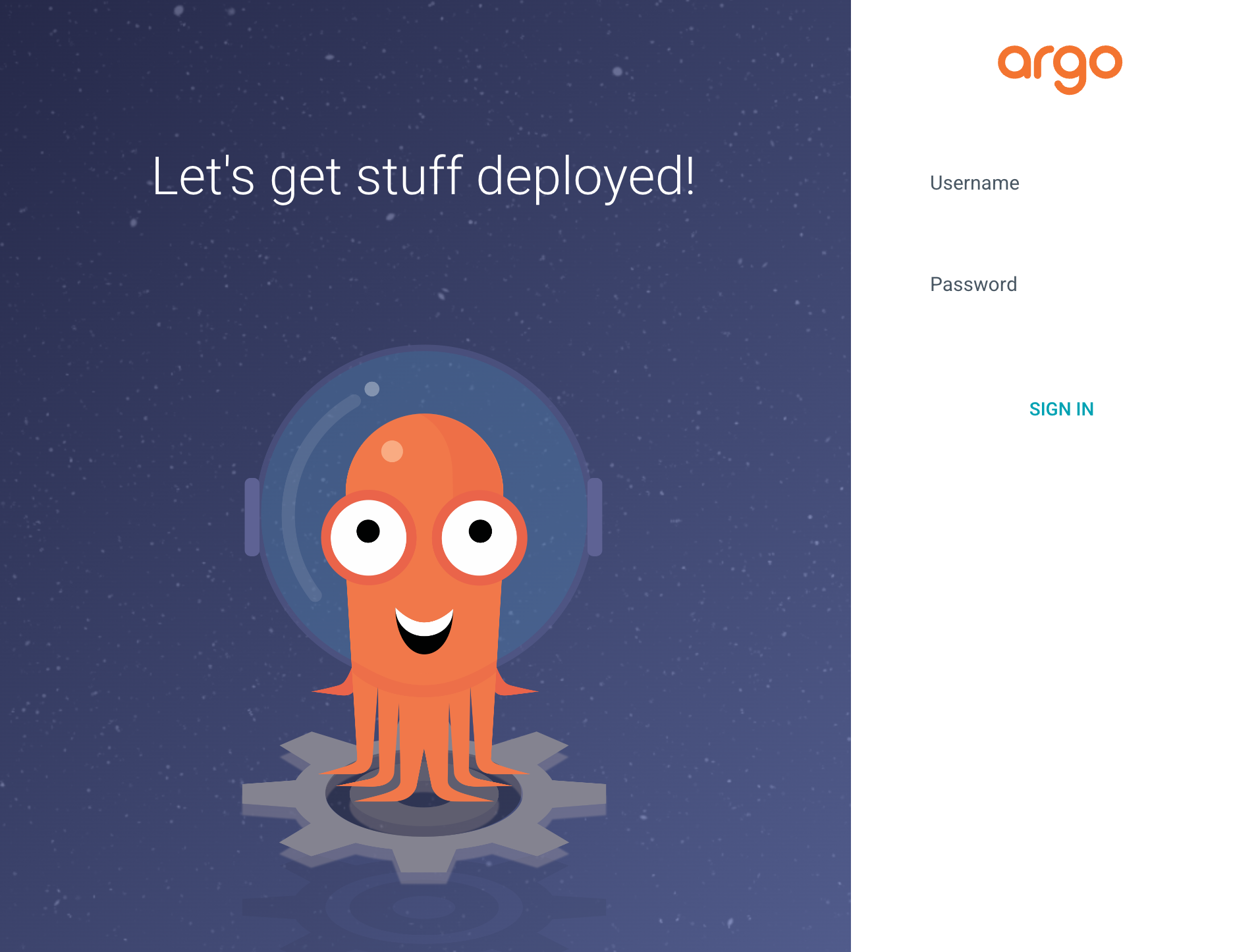Click the mascot's tentacles above the gear
Viewport: 1258px width, 952px height.
[x=424, y=737]
